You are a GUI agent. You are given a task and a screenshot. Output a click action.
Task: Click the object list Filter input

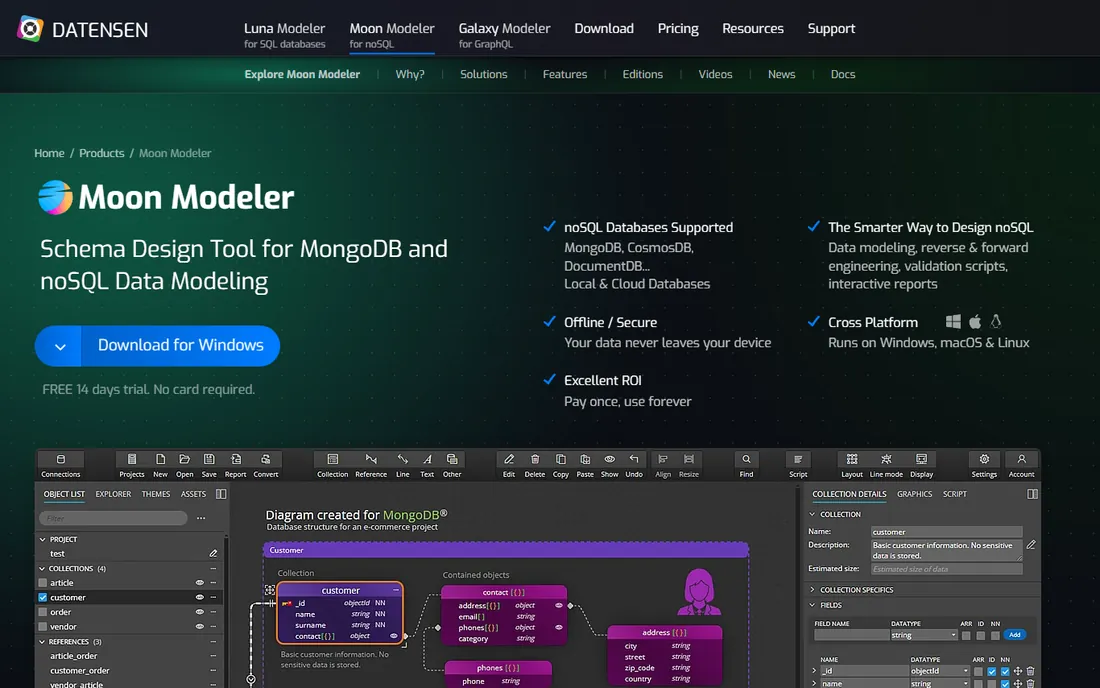click(x=113, y=518)
